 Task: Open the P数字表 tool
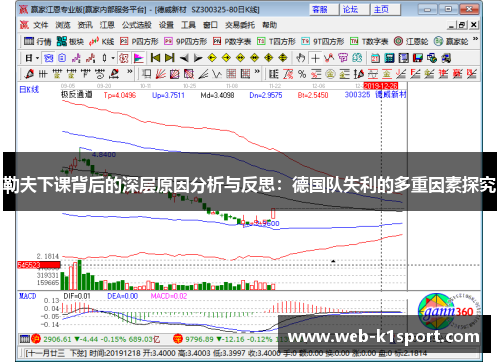(232, 41)
